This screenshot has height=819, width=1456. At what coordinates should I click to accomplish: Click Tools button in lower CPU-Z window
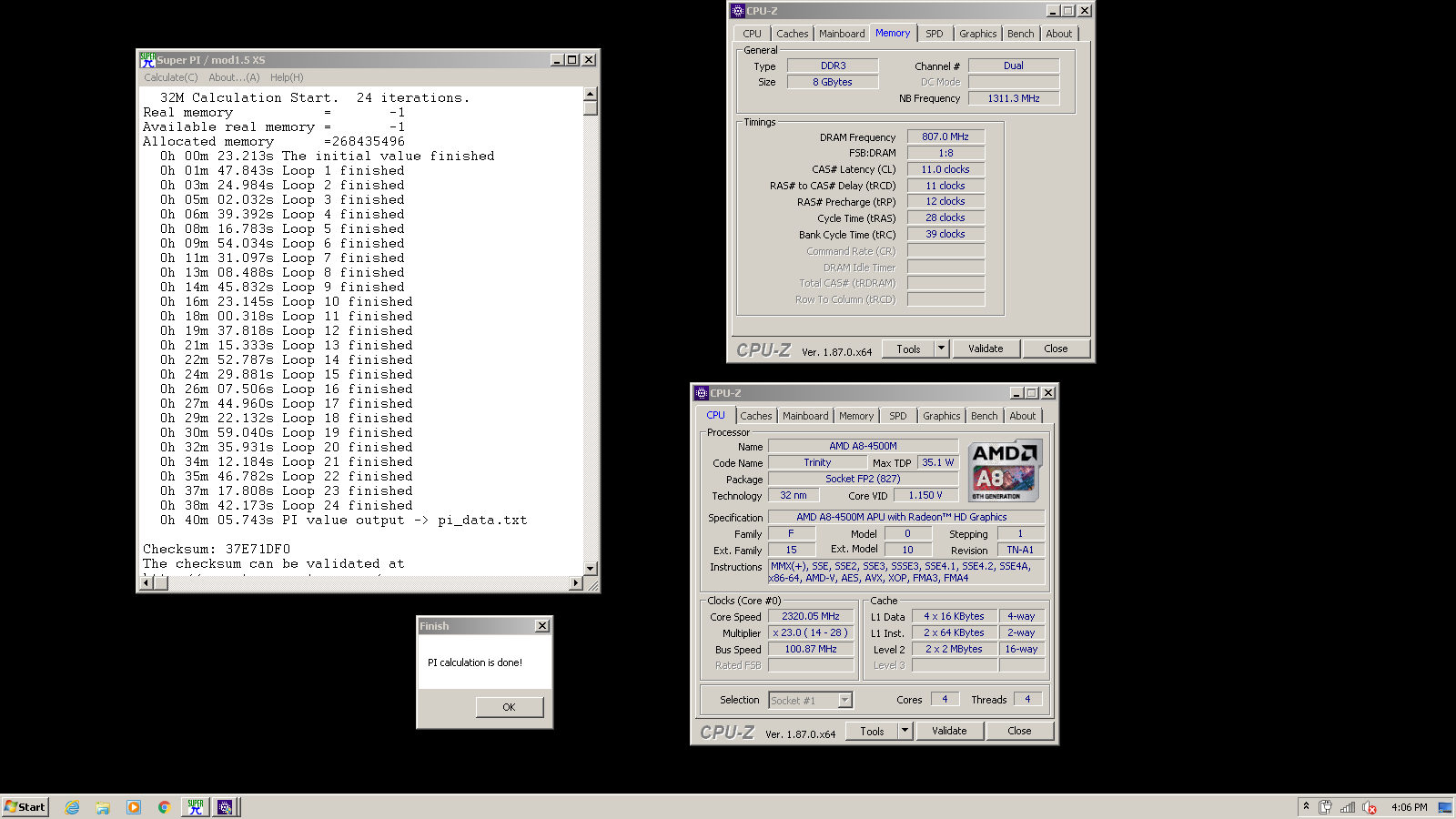pos(872,731)
